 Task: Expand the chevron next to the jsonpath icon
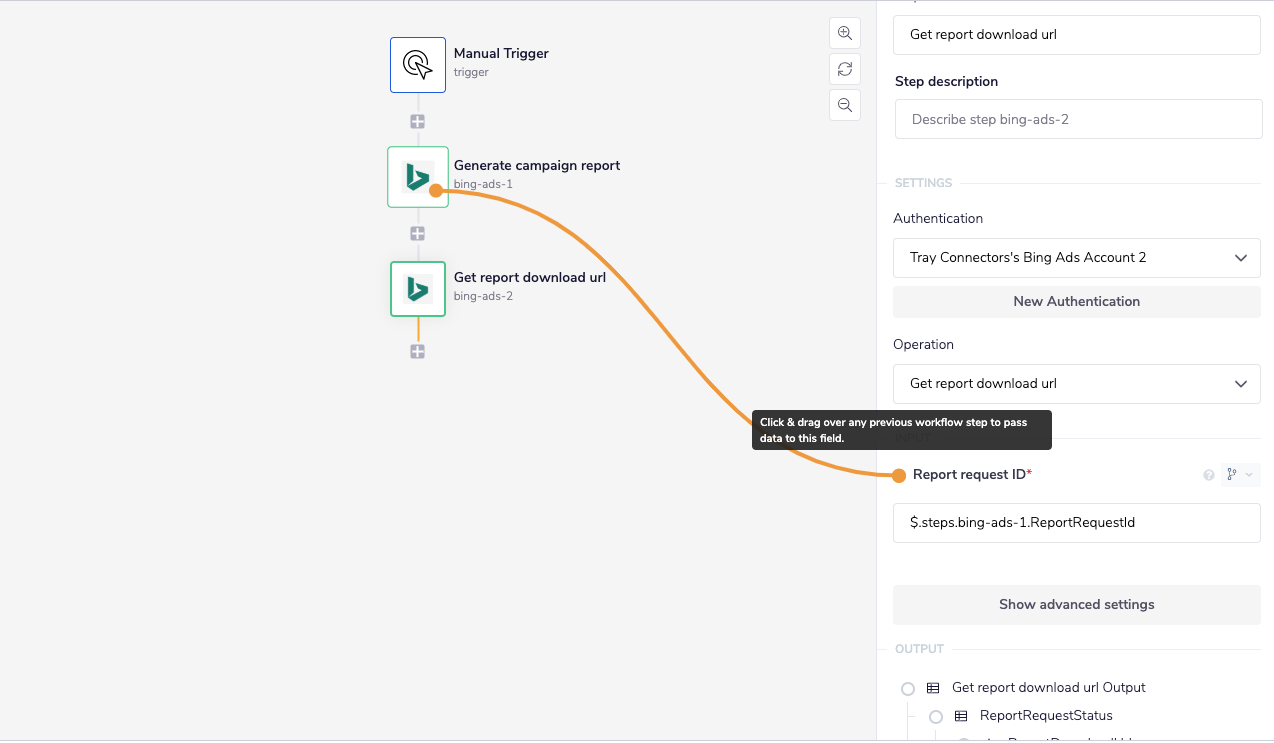click(x=1249, y=474)
